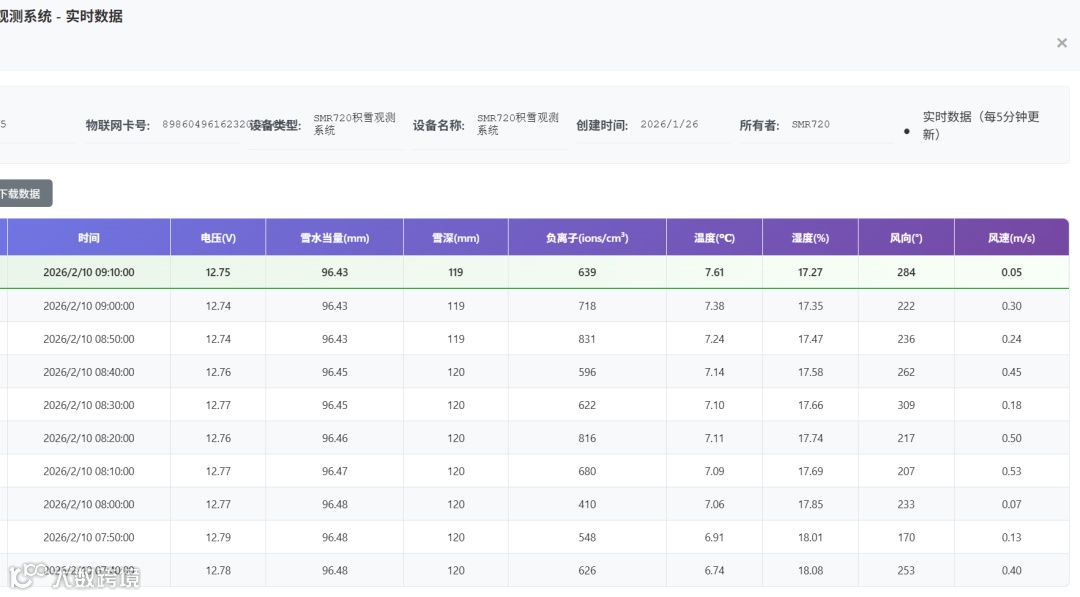Select the row timestamp 2026/2/10 09:00:00
The width and height of the screenshot is (1080, 597).
click(89, 306)
